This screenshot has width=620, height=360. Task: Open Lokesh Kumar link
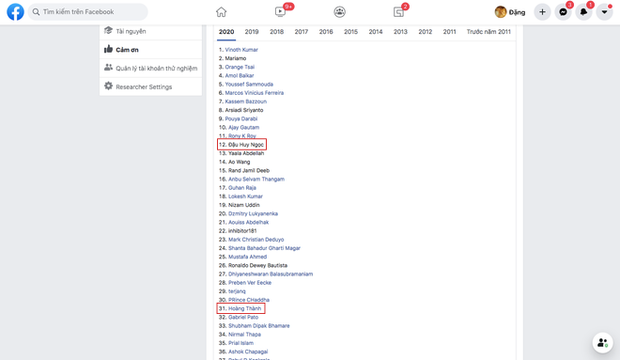tap(245, 197)
